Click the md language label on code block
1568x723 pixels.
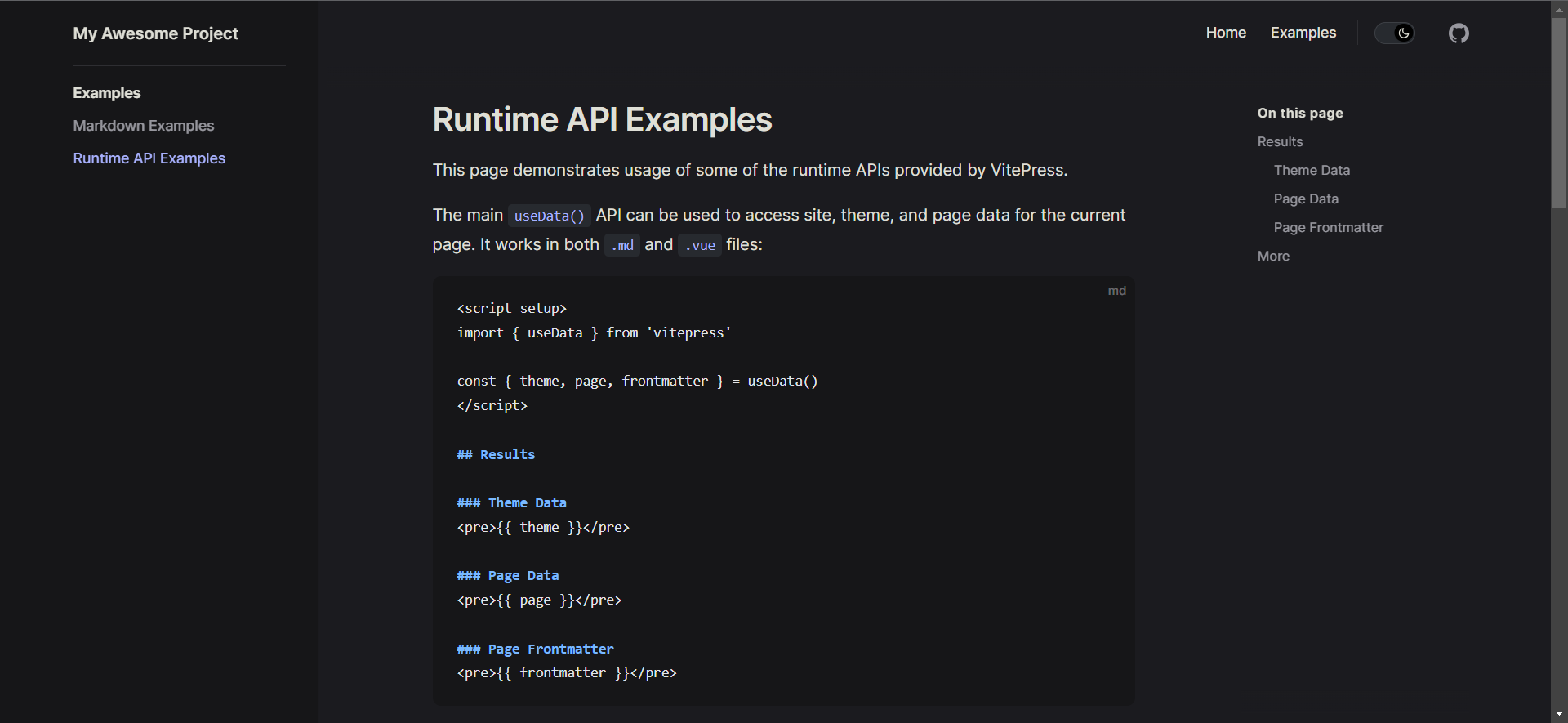point(1116,291)
